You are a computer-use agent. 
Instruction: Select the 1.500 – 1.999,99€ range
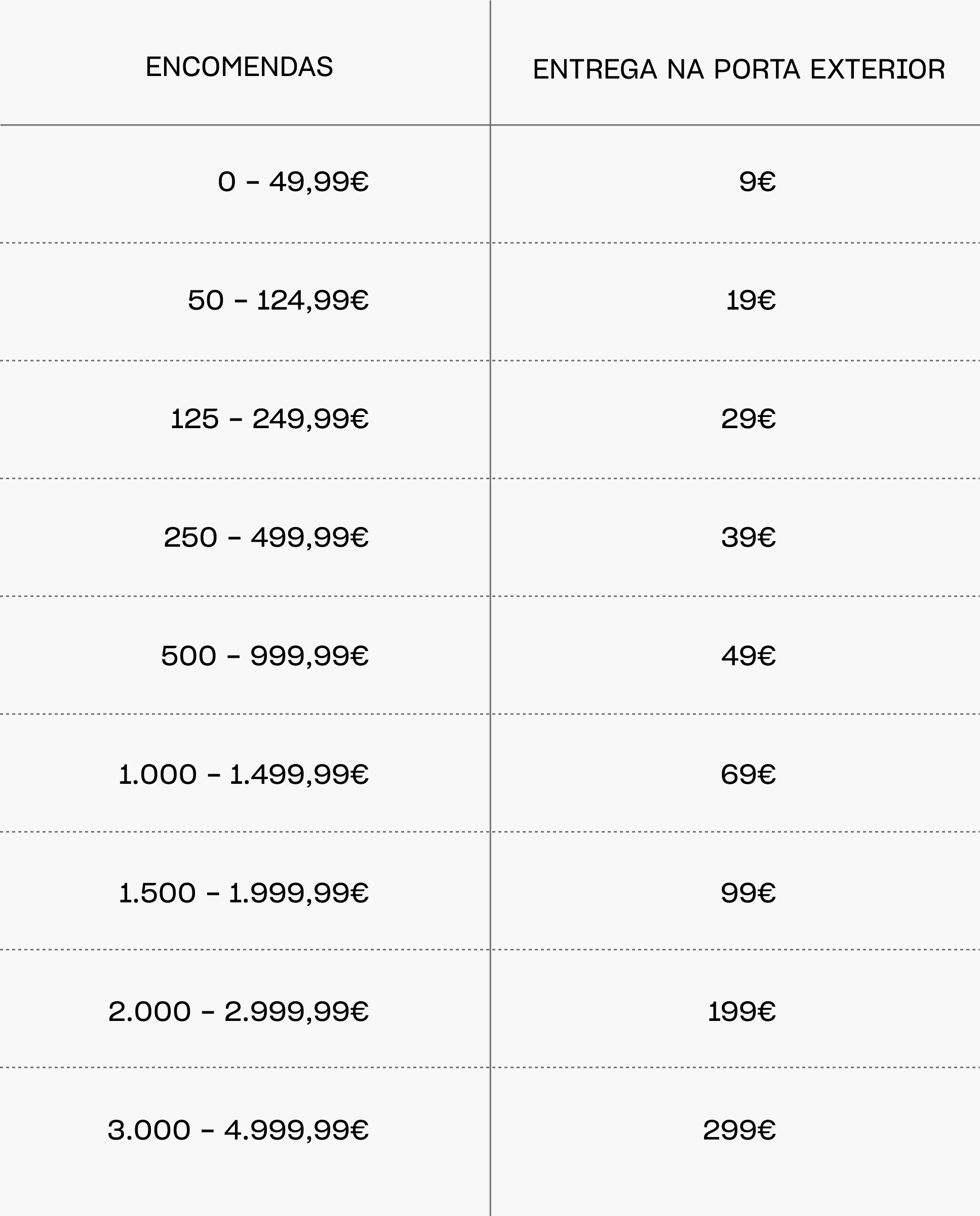[x=244, y=893]
